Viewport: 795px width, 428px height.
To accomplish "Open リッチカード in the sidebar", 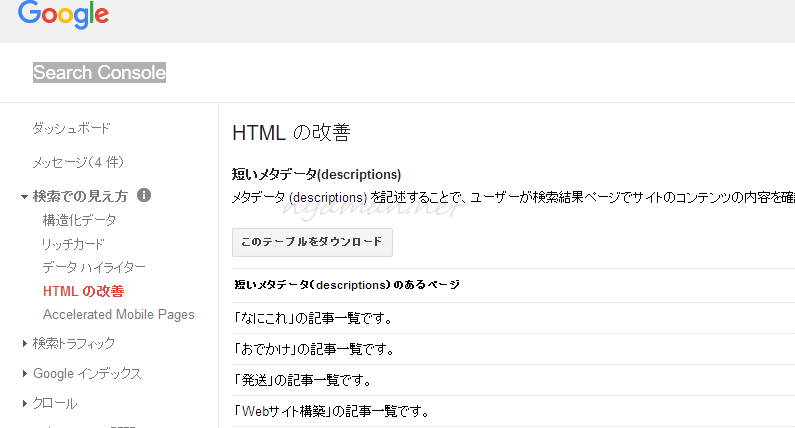I will point(73,244).
